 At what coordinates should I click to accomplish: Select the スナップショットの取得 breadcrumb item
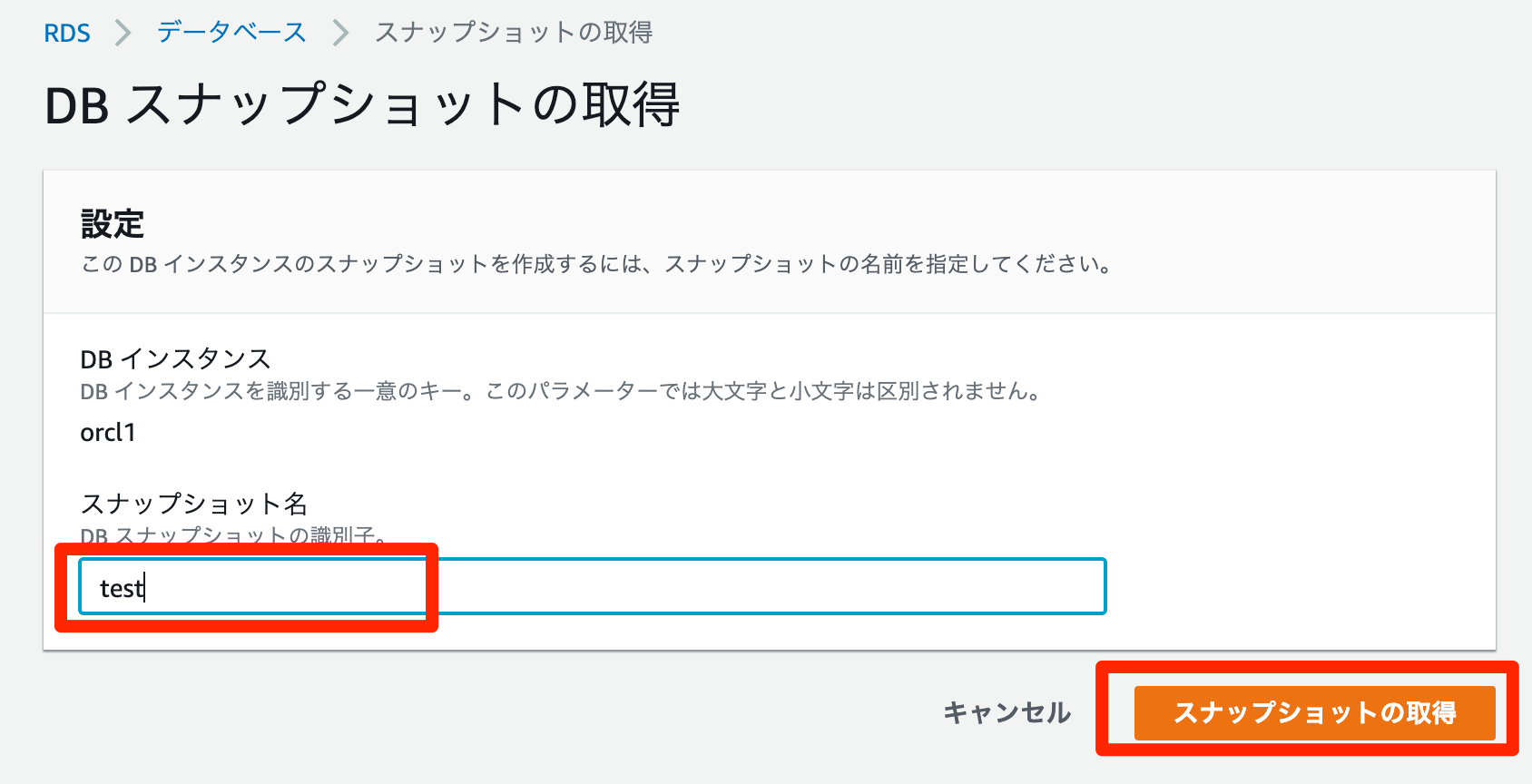(x=514, y=33)
